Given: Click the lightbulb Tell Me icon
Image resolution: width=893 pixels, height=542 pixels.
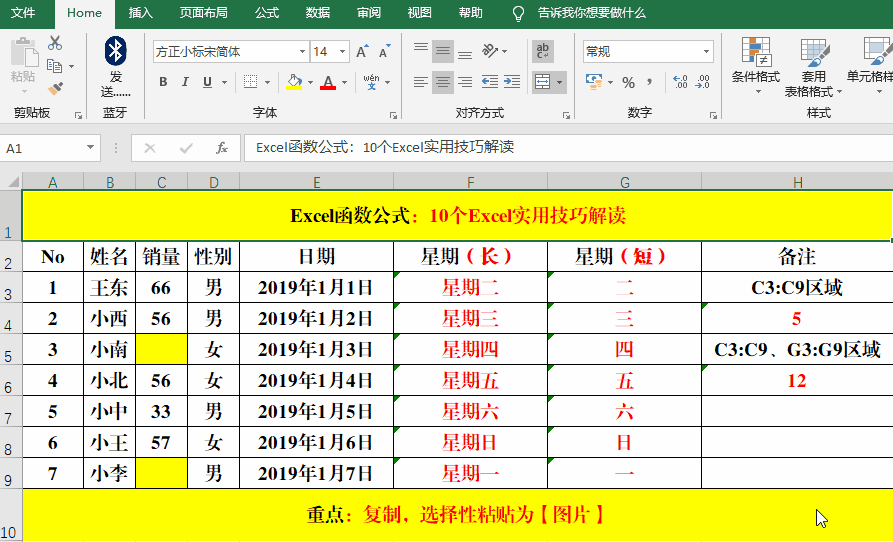Looking at the screenshot, I should click(518, 13).
